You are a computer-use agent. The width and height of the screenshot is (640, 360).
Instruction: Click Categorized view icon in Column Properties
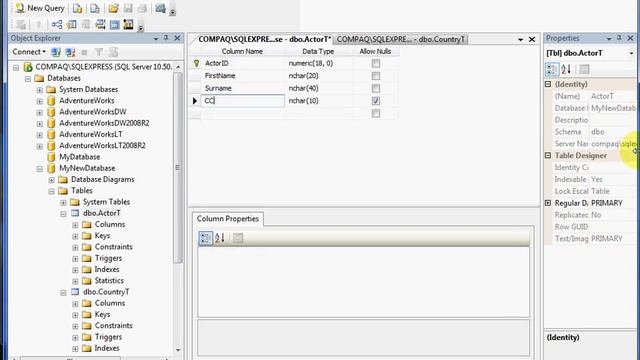(x=205, y=238)
